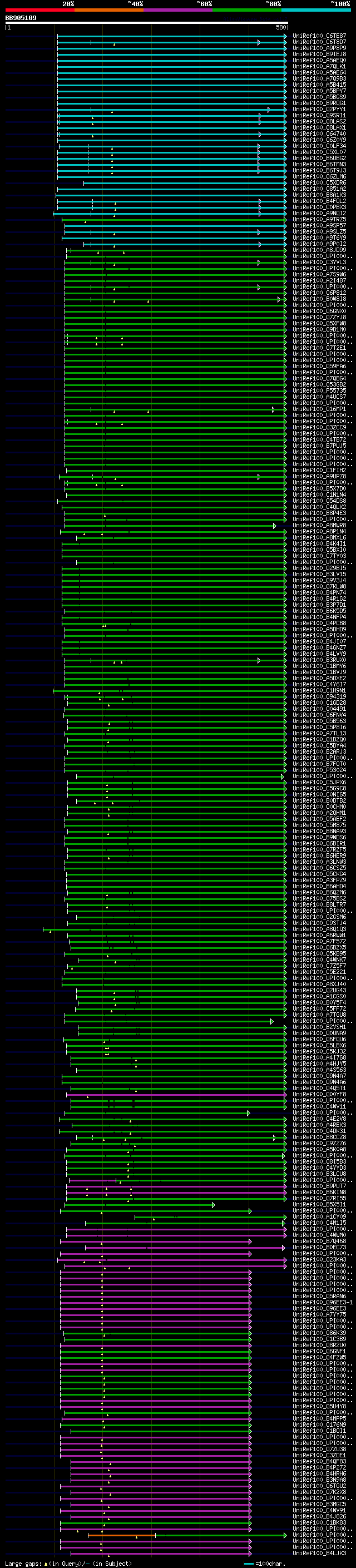Select label UniRef100_Q86K39
This screenshot has width=356, height=1568.
pyautogui.click(x=319, y=1332)
